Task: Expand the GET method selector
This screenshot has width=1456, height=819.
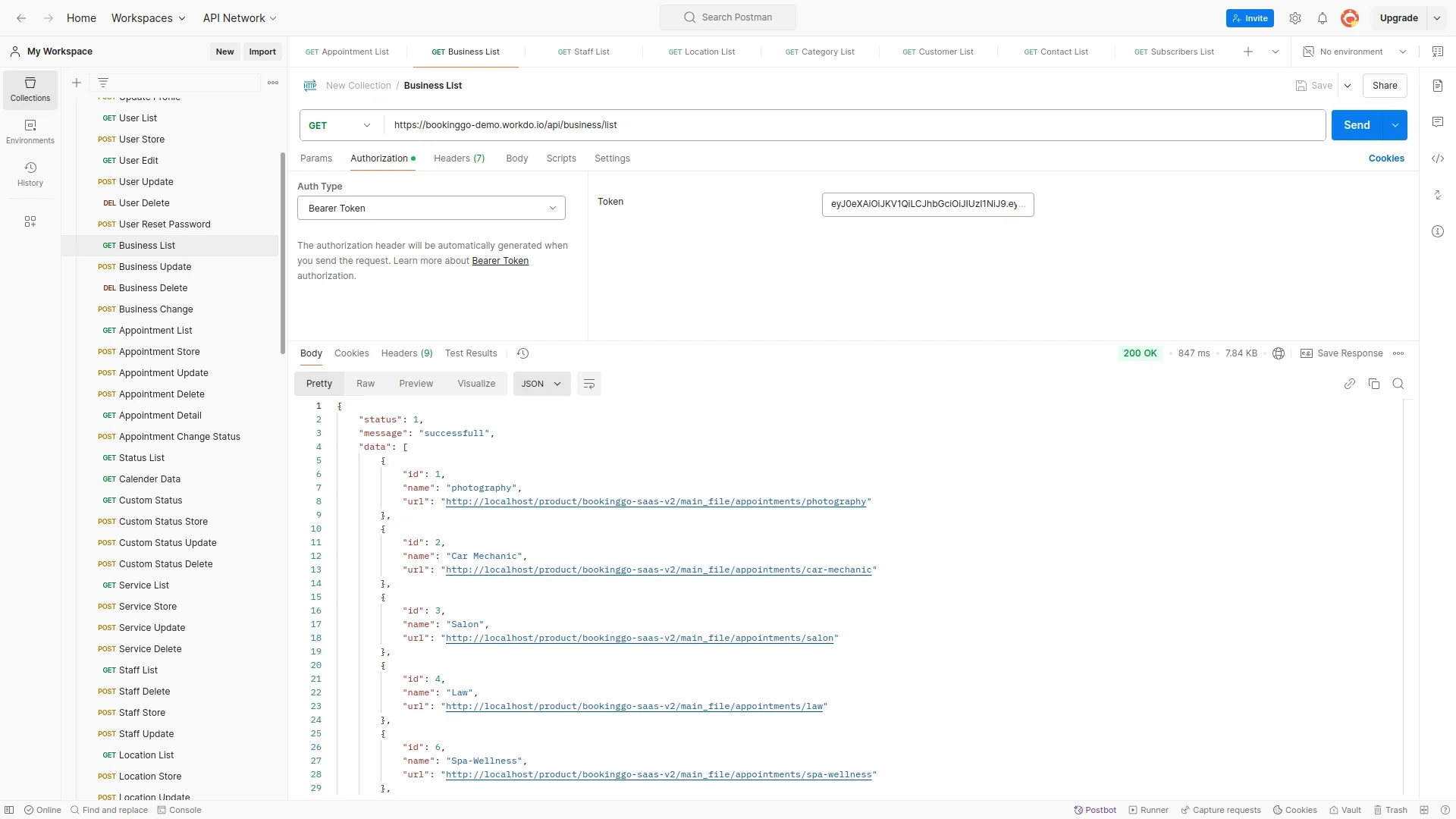Action: pos(340,125)
